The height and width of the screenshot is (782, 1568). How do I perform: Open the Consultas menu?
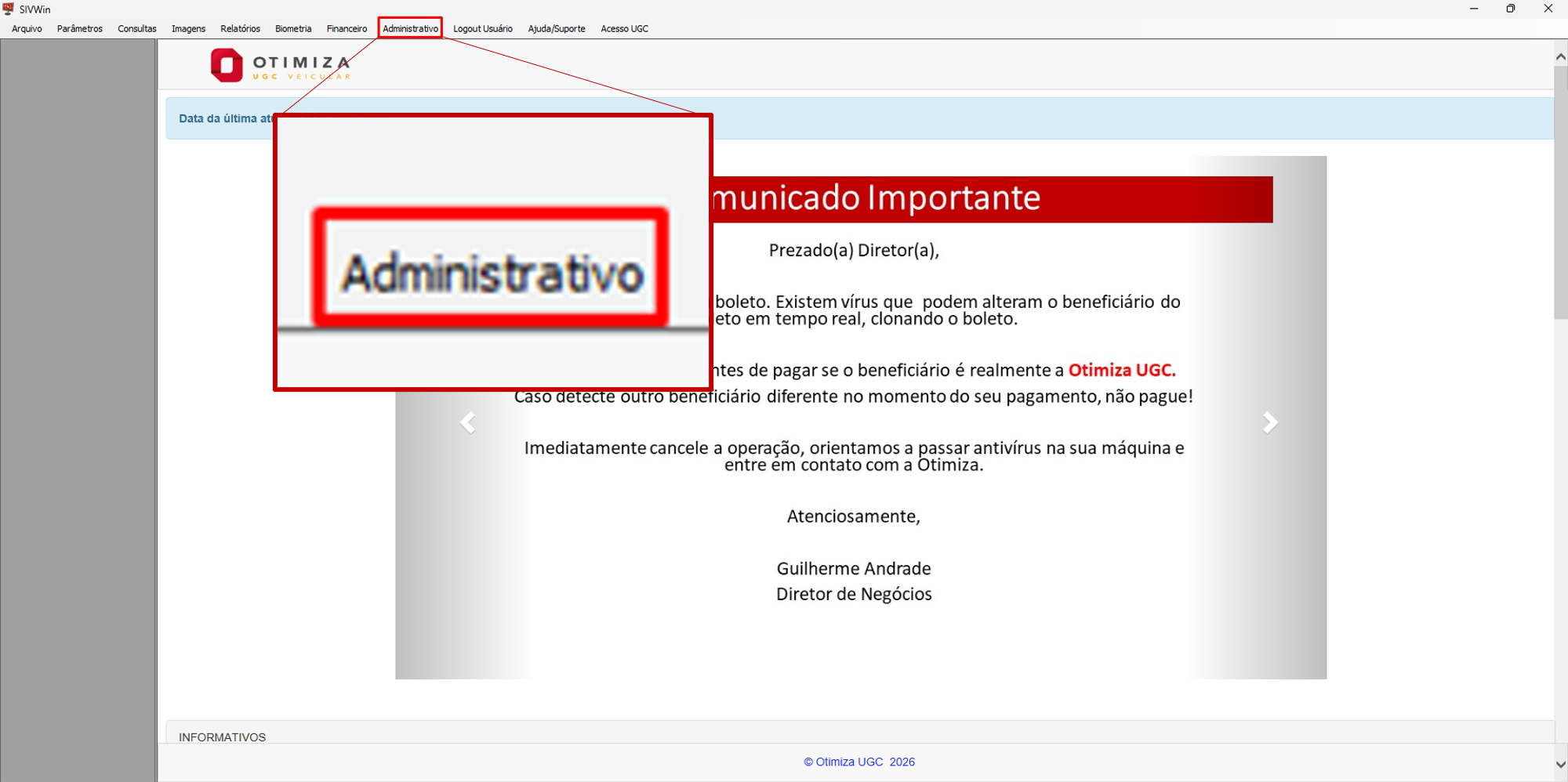click(137, 29)
